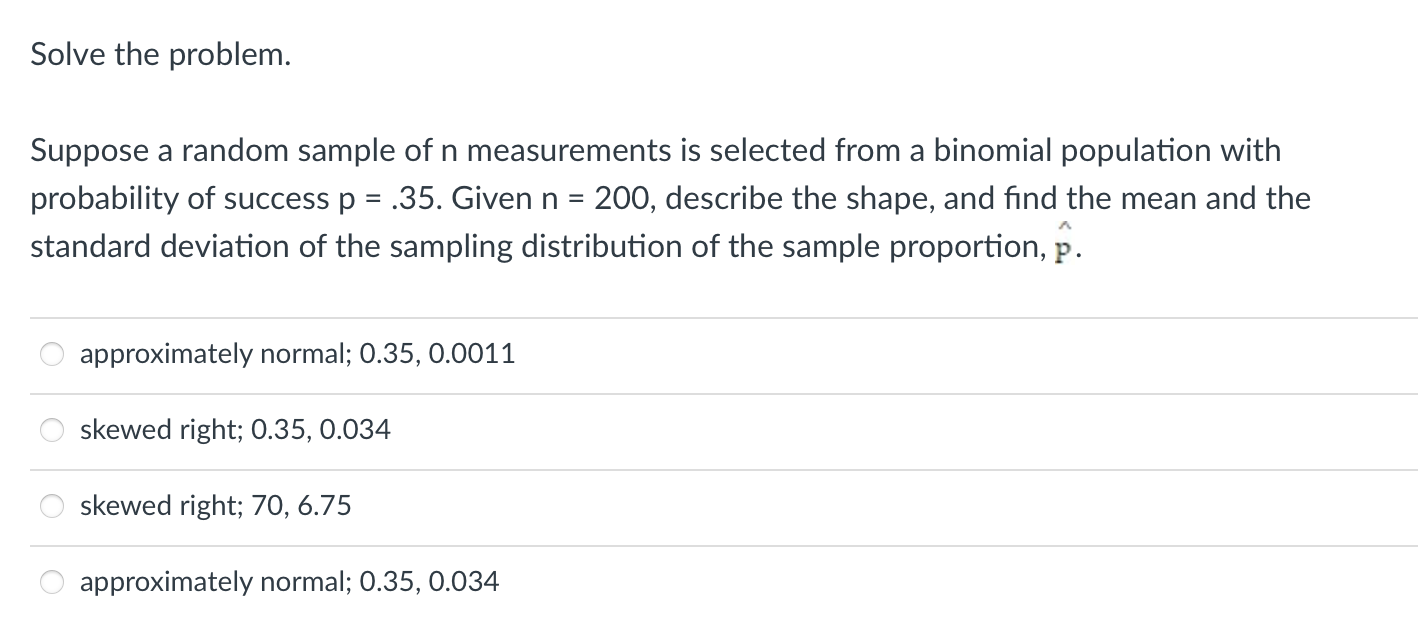
Task: Click the 'n = 200' value in question
Action: (593, 198)
